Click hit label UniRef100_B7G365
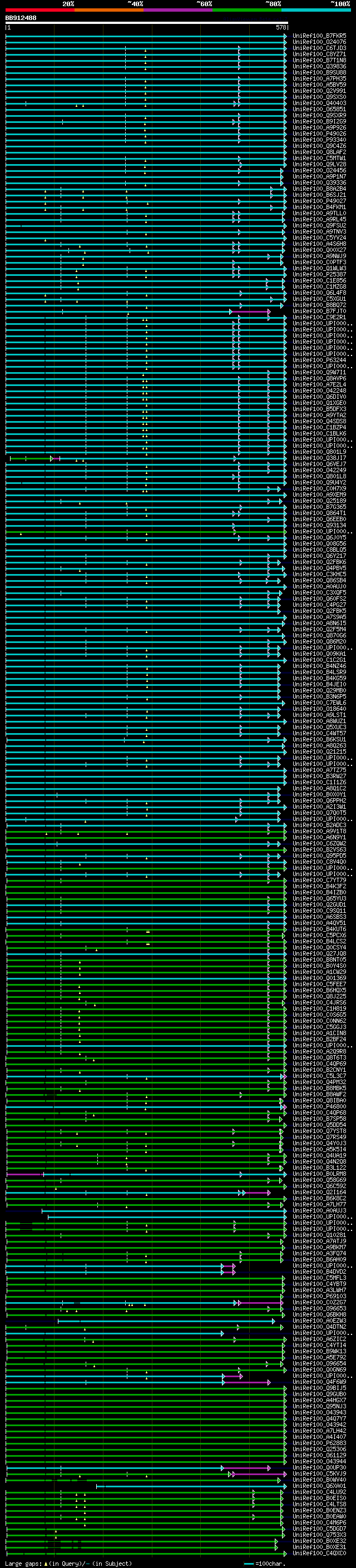This screenshot has height=1568, width=356. [319, 507]
